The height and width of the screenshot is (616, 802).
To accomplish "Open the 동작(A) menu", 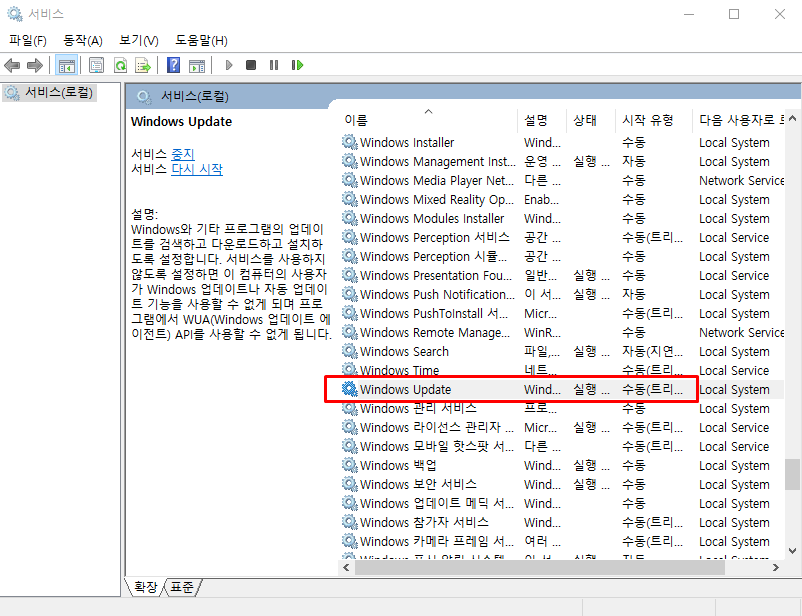I will click(83, 40).
